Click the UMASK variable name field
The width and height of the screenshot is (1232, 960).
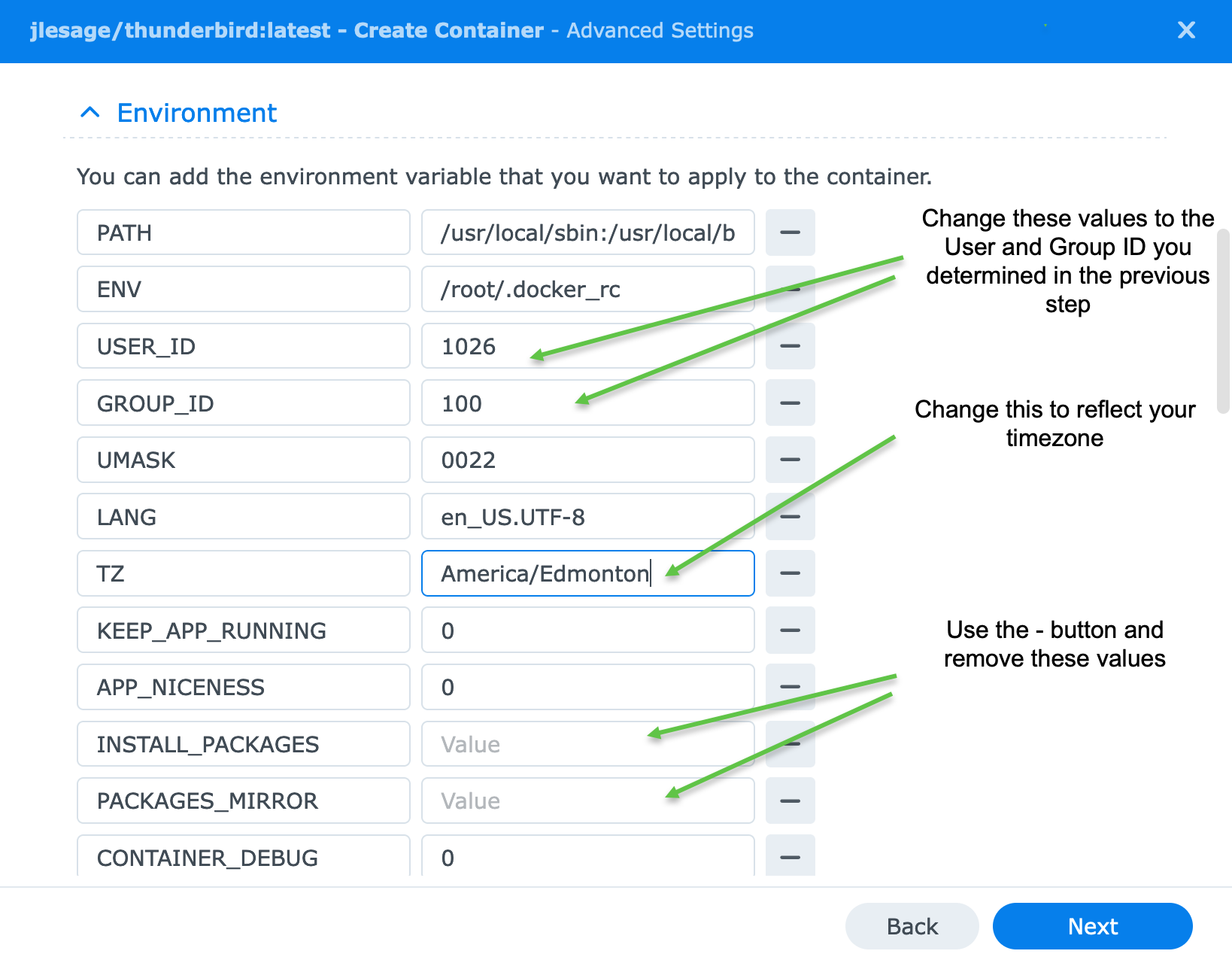tap(244, 460)
